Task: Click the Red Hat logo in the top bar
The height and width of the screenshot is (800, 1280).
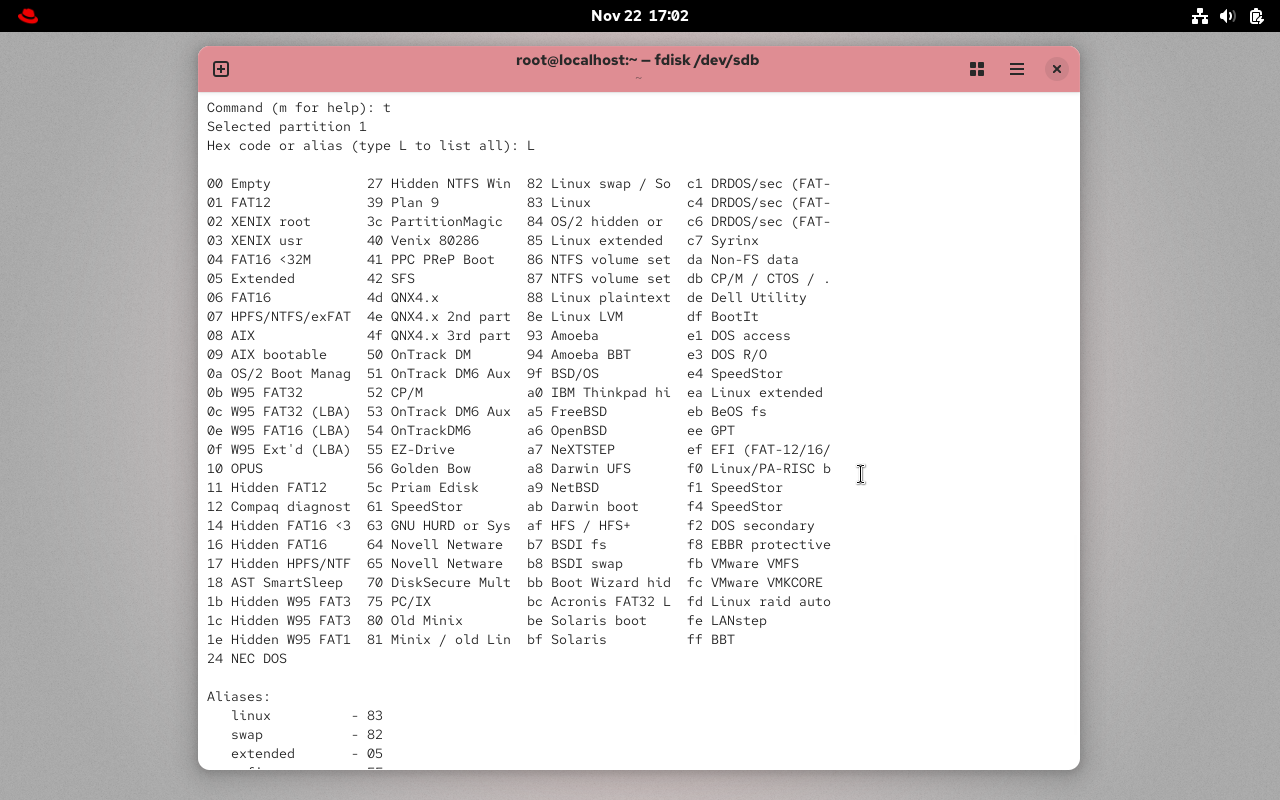Action: coord(27,15)
